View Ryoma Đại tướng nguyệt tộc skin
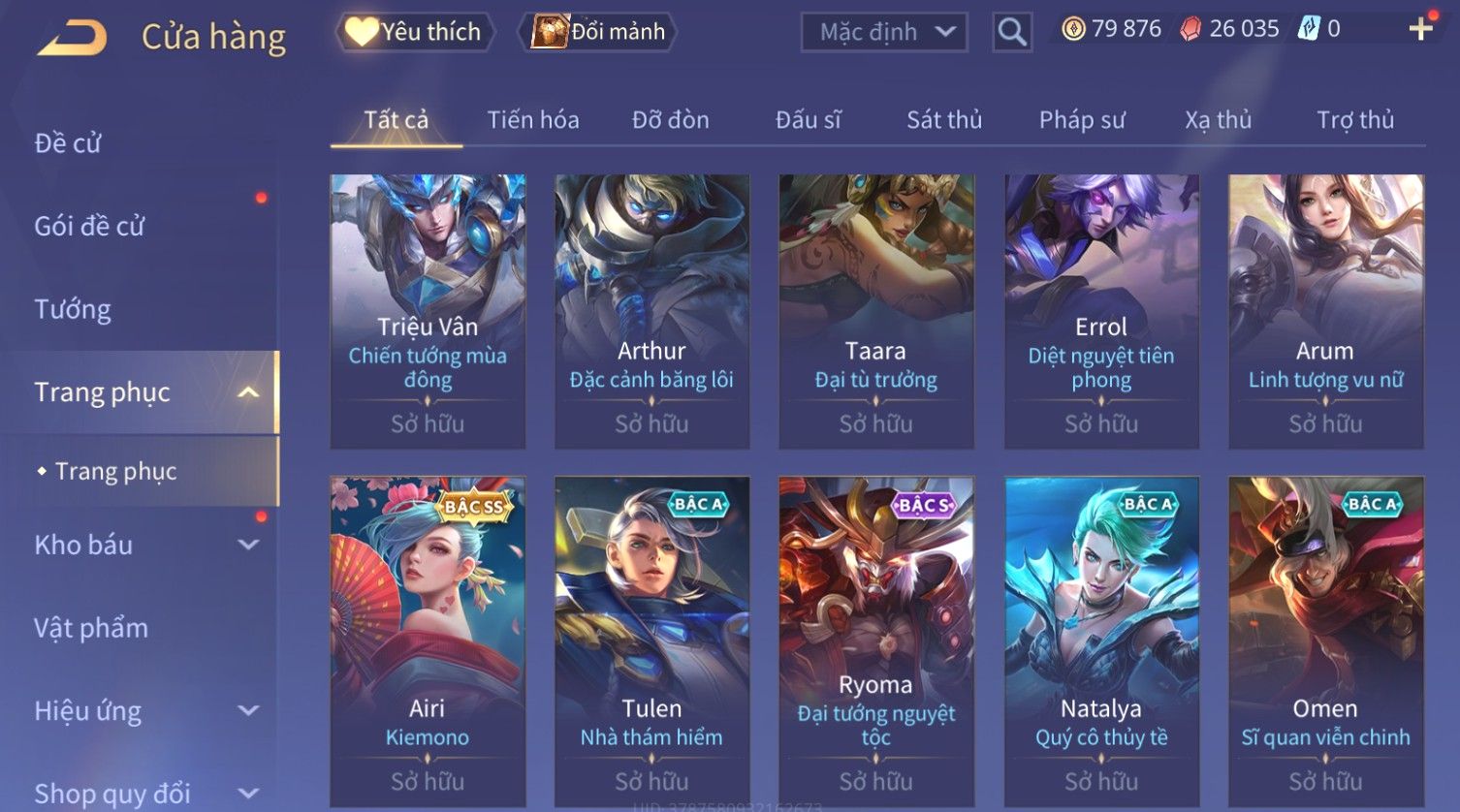 pyautogui.click(x=876, y=641)
